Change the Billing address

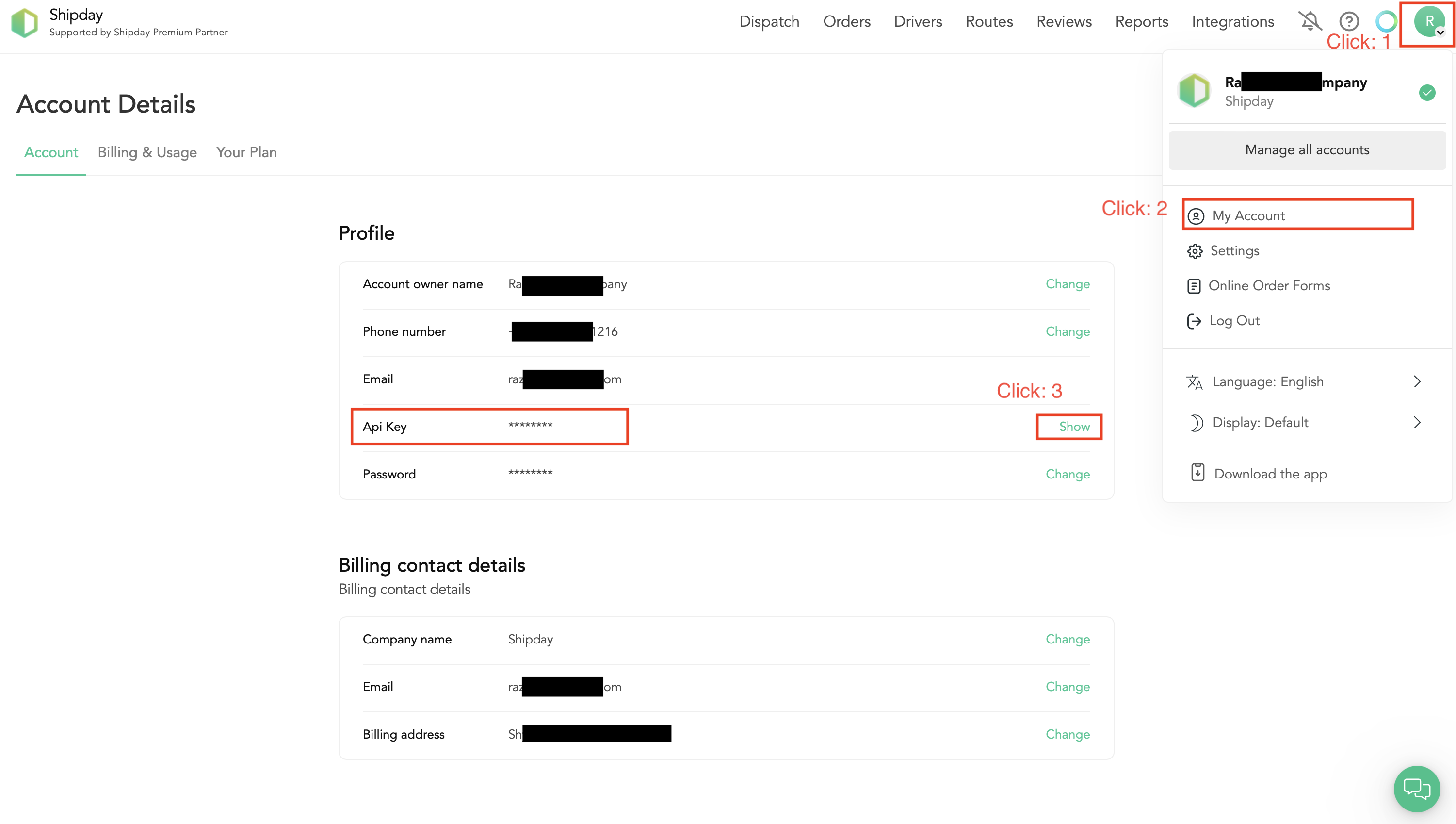click(1067, 735)
